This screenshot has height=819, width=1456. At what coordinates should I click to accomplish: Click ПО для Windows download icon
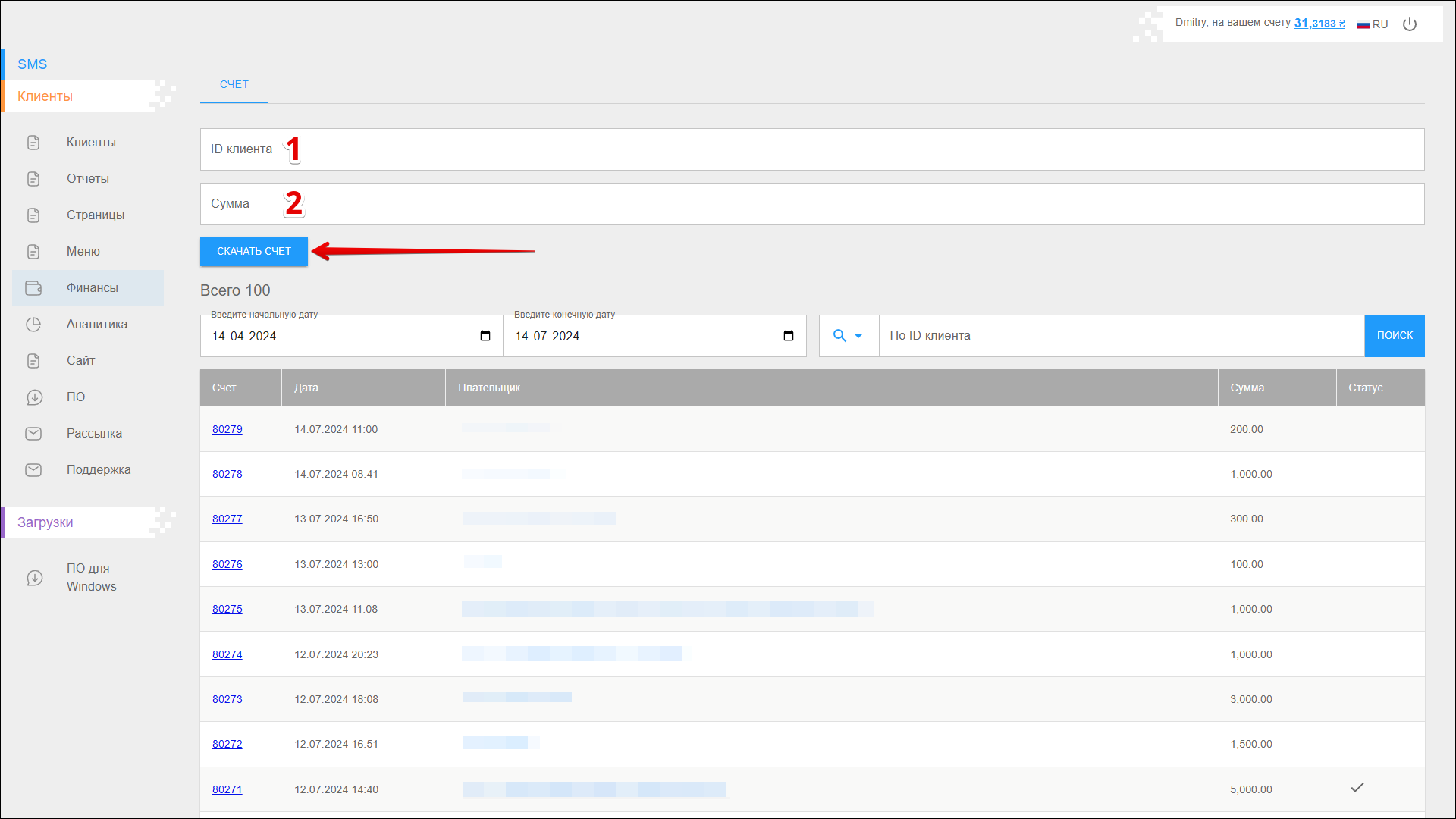click(x=34, y=578)
